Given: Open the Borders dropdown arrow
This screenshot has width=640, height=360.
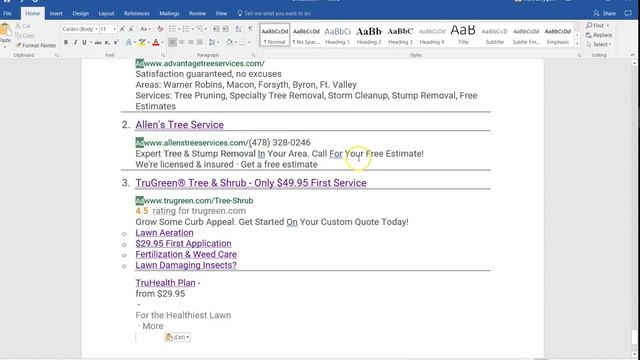Looking at the screenshot, I should [249, 42].
